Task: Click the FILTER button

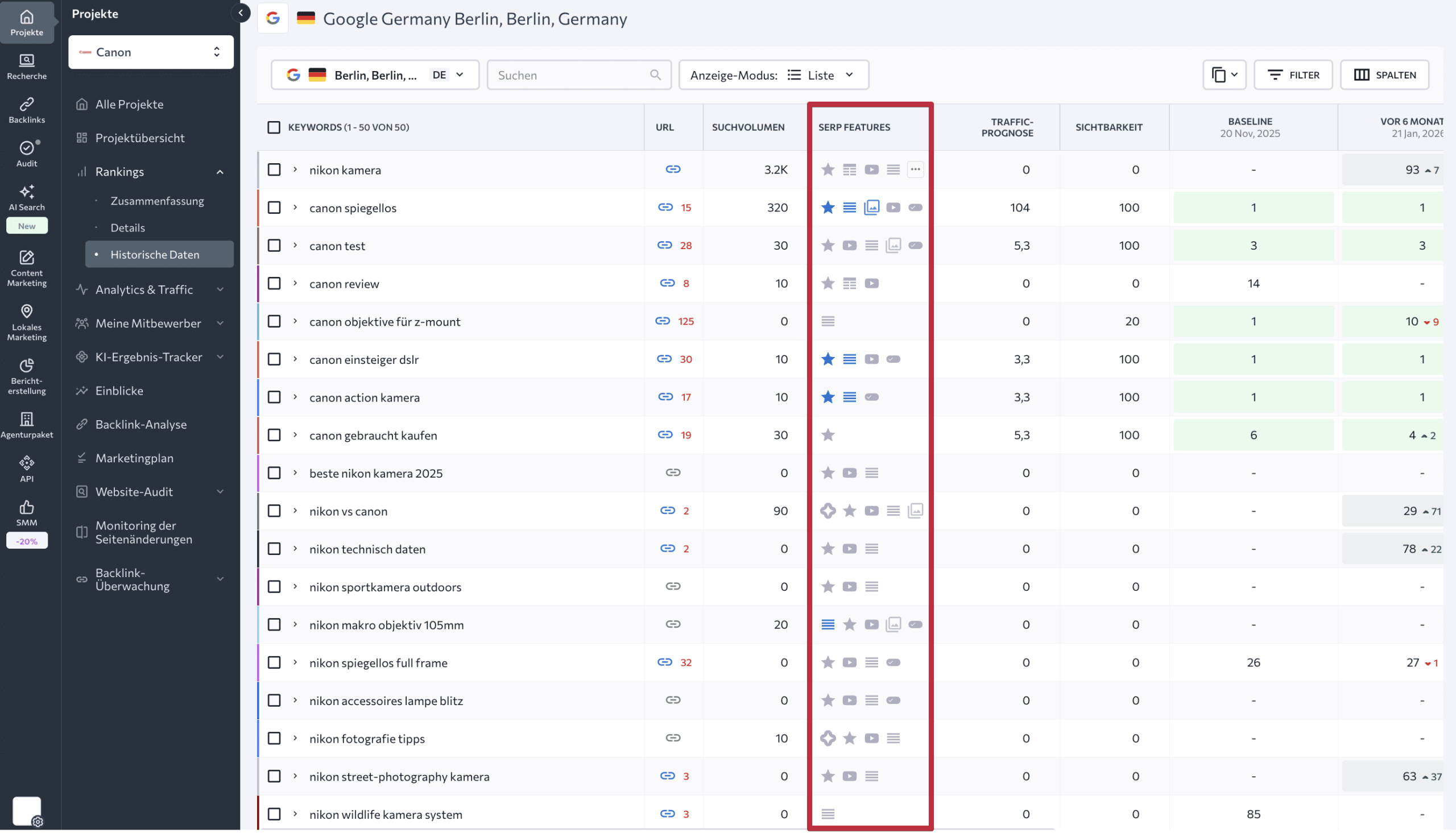Action: (x=1293, y=75)
